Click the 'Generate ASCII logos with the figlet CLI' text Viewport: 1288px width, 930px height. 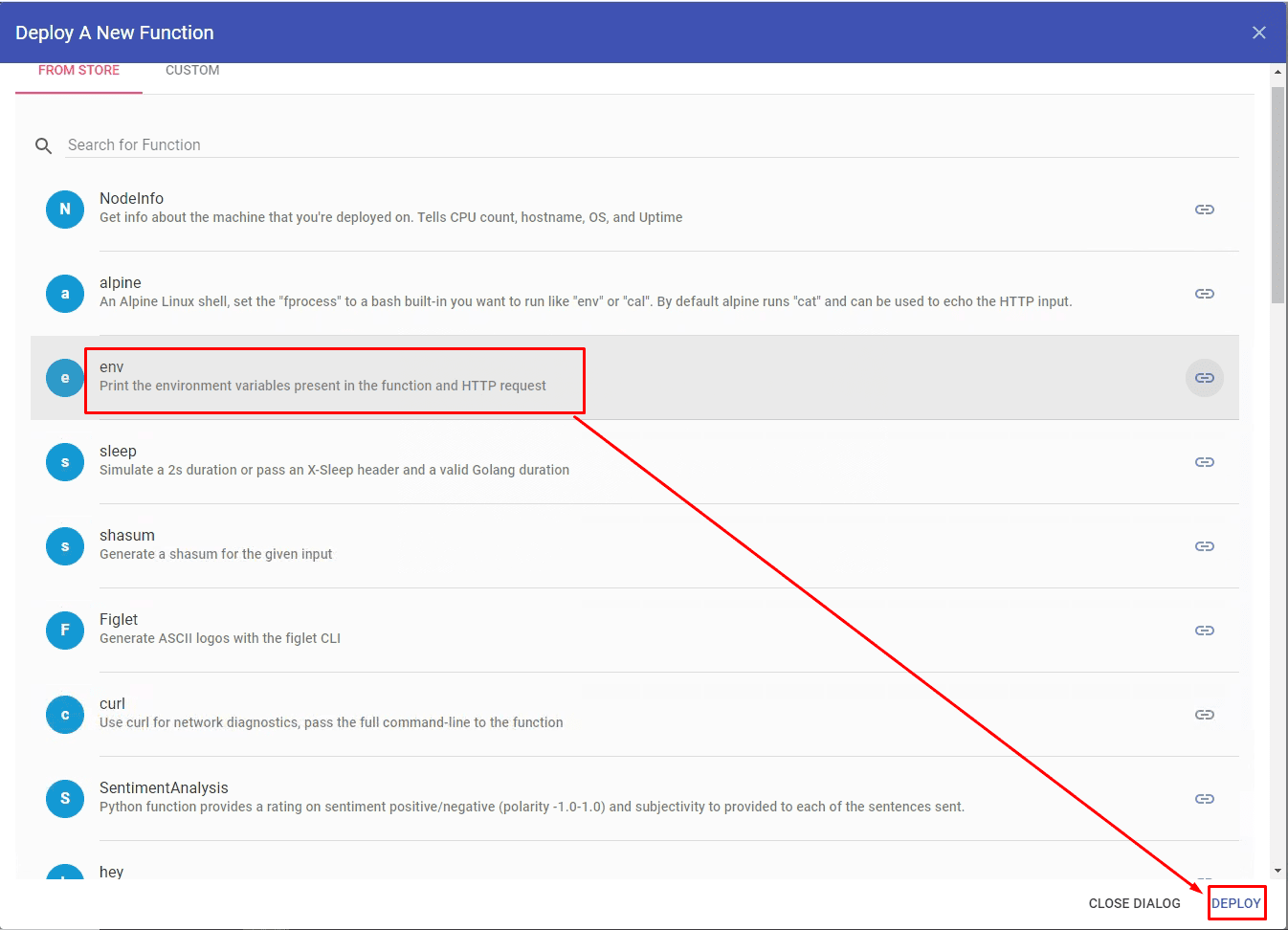(220, 638)
